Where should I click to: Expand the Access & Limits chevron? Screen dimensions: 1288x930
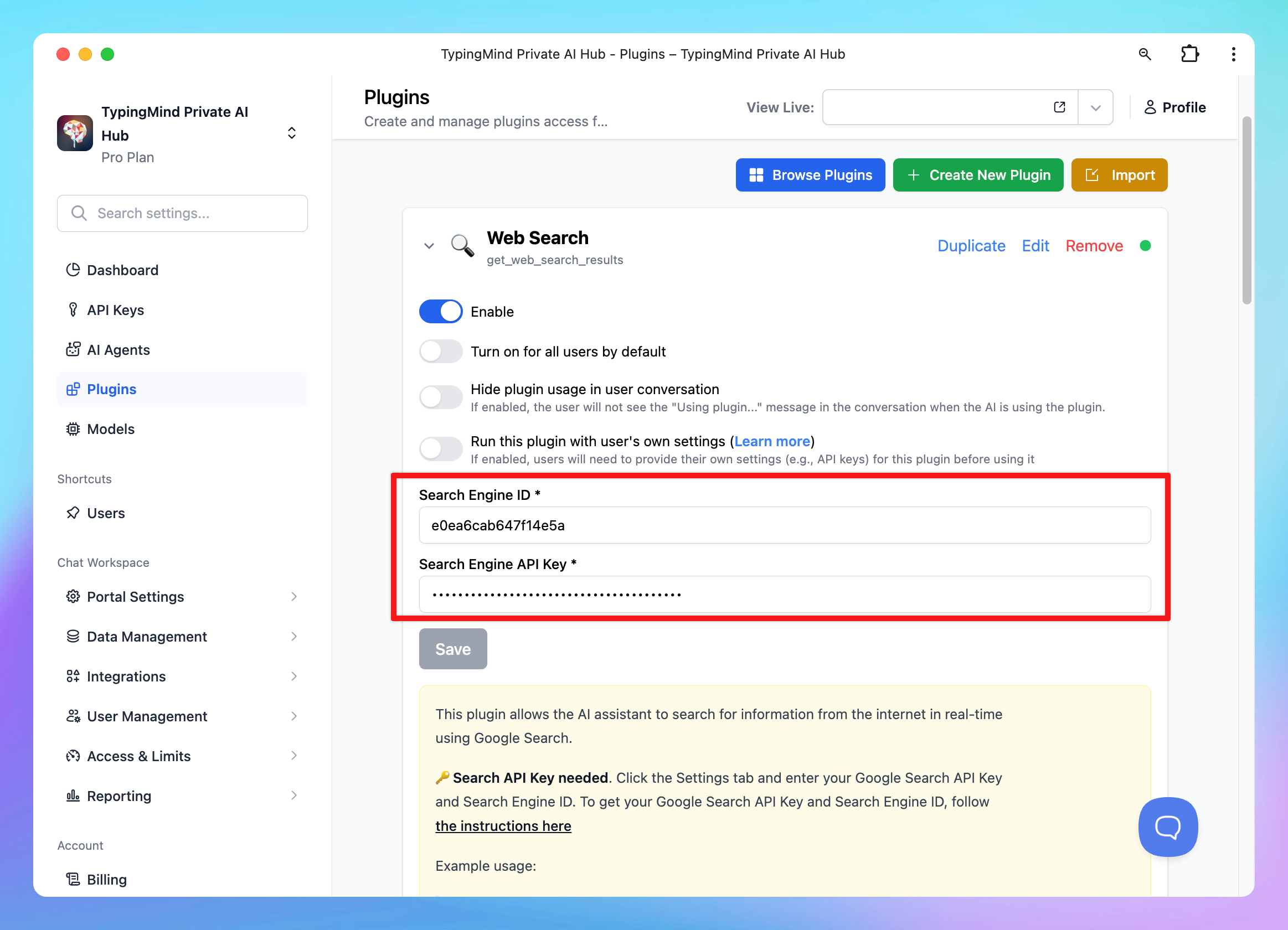[293, 756]
